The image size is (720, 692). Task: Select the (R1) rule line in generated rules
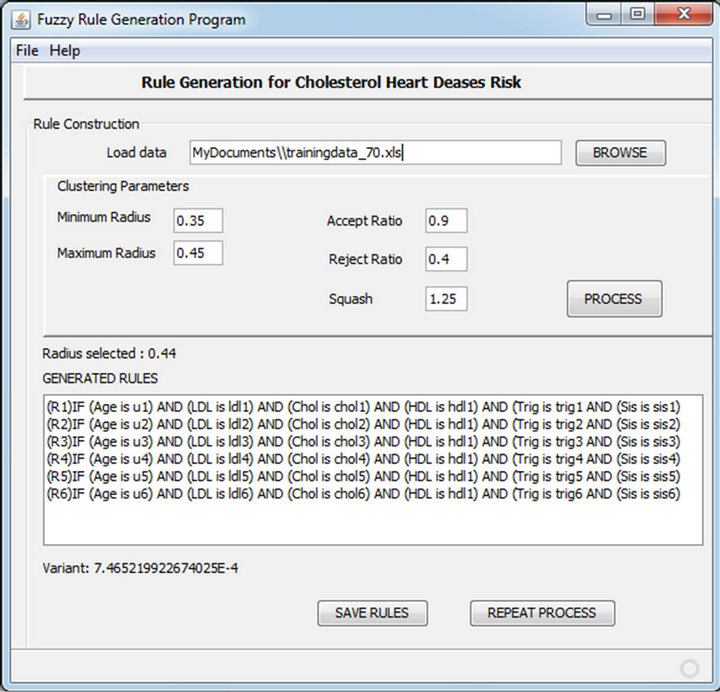pyautogui.click(x=363, y=407)
